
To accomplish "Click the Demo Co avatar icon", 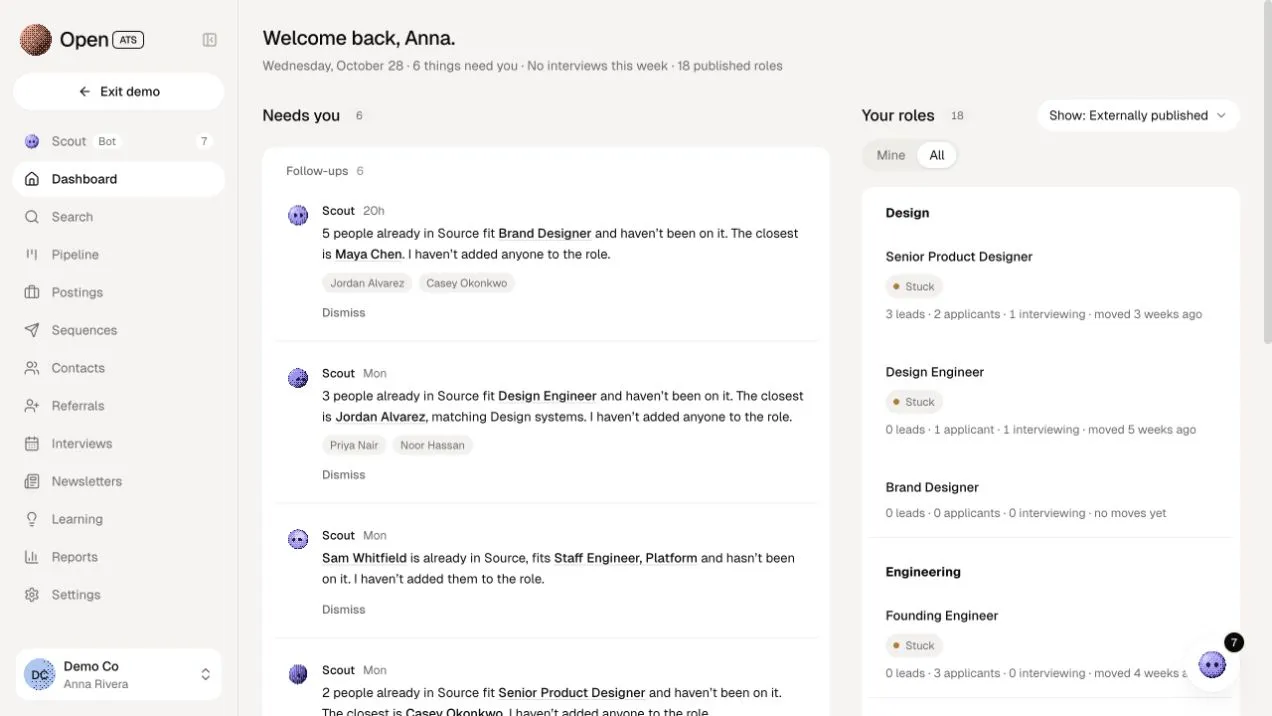I will point(40,675).
